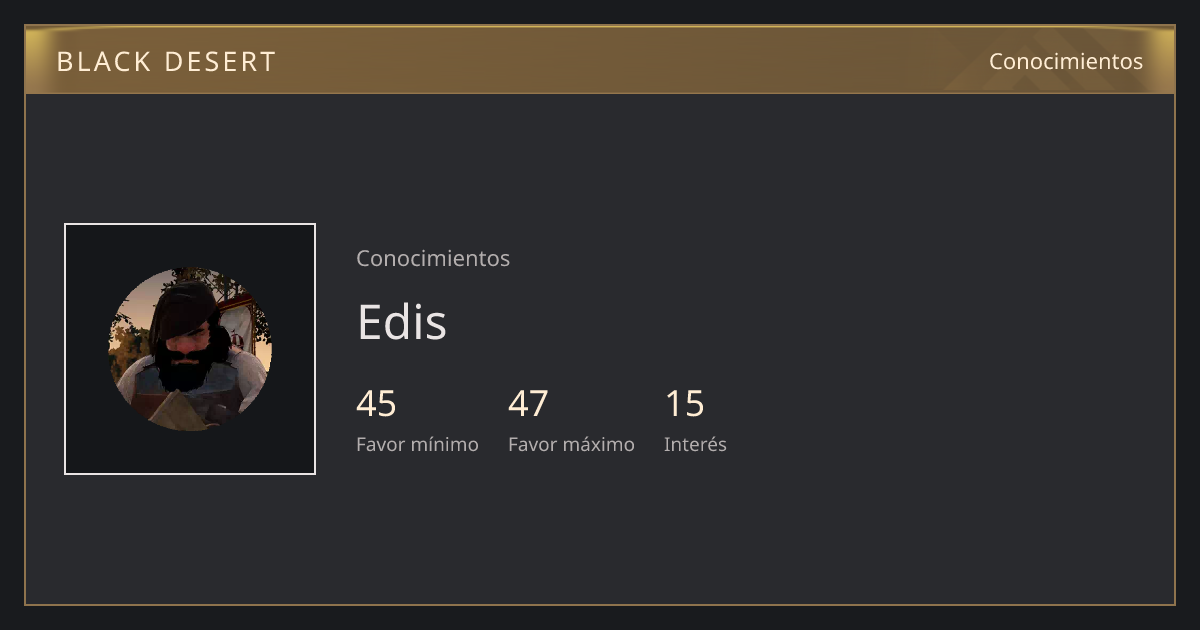Select the Interés label
Viewport: 1200px width, 630px height.
tap(695, 444)
